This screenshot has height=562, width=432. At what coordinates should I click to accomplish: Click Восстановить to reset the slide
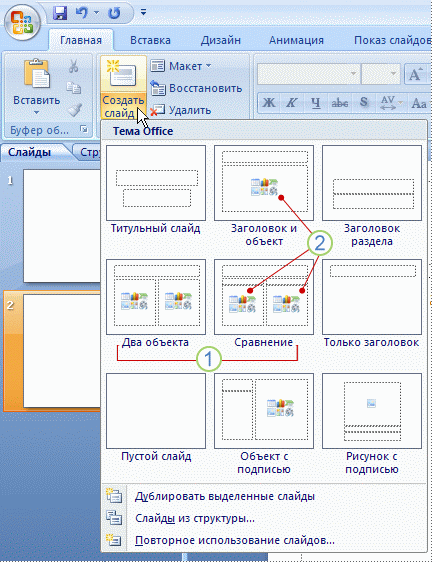196,88
